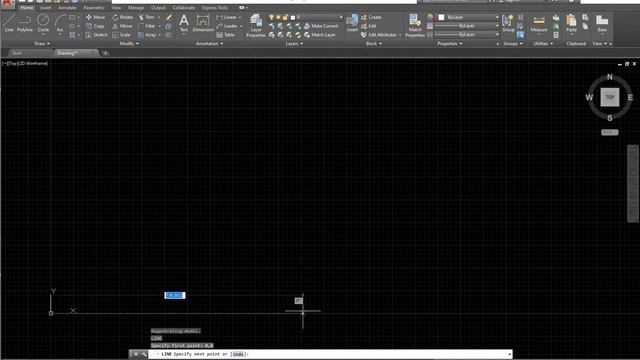Click the highlighted dynamic length input box
640x360 pixels.
click(x=175, y=295)
